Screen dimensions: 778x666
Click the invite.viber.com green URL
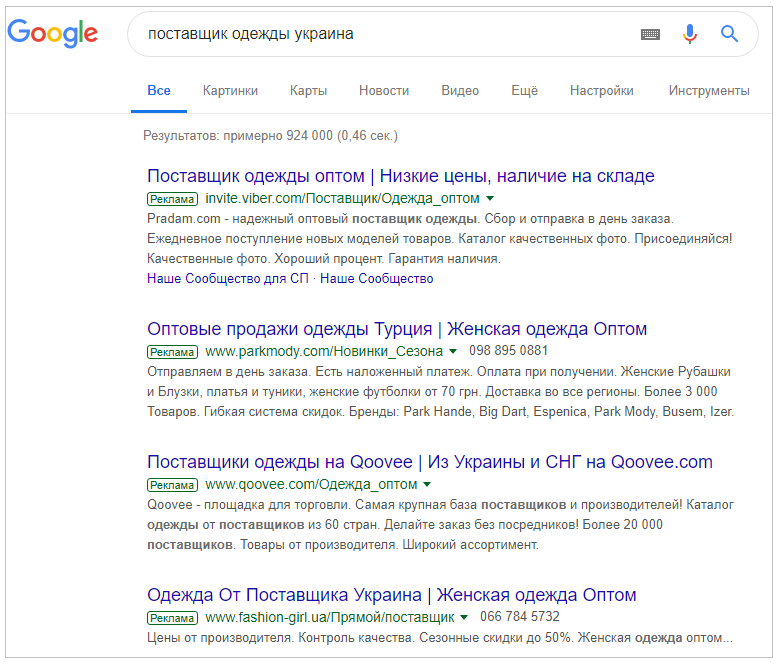[342, 199]
